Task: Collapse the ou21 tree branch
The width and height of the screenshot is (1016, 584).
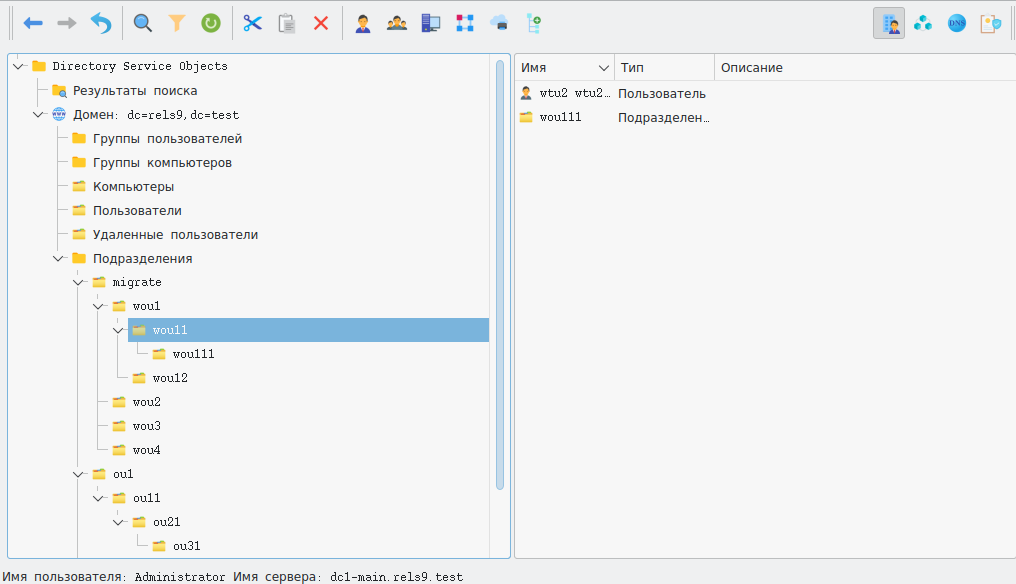Action: 118,522
